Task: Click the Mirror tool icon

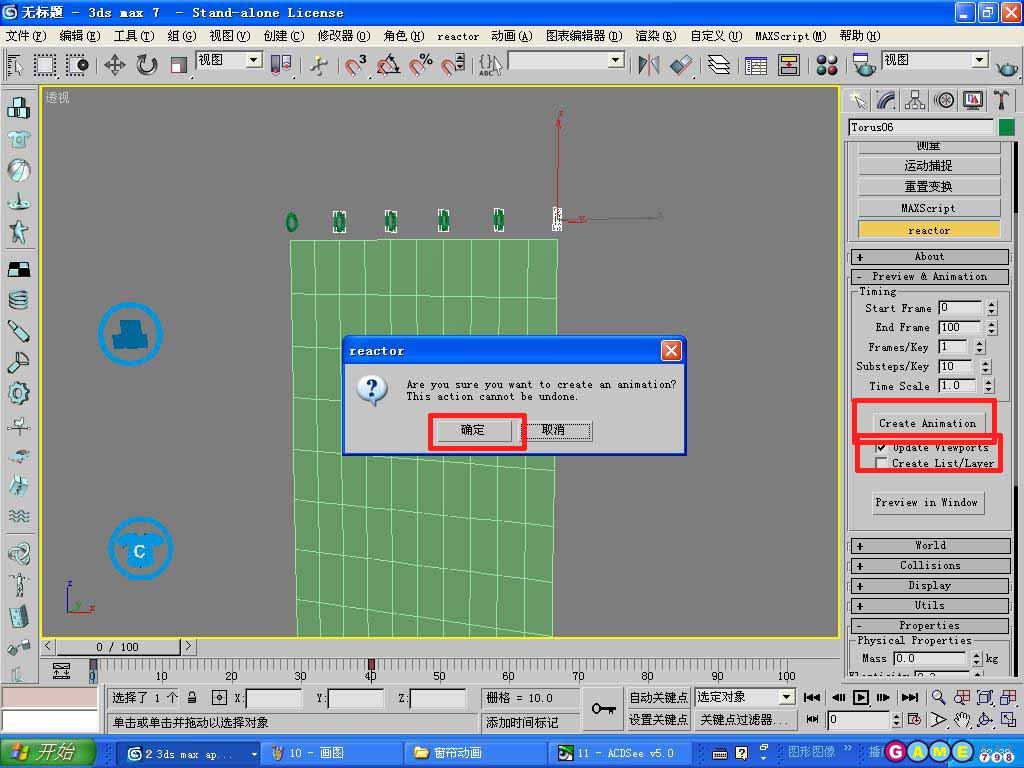Action: tap(648, 65)
